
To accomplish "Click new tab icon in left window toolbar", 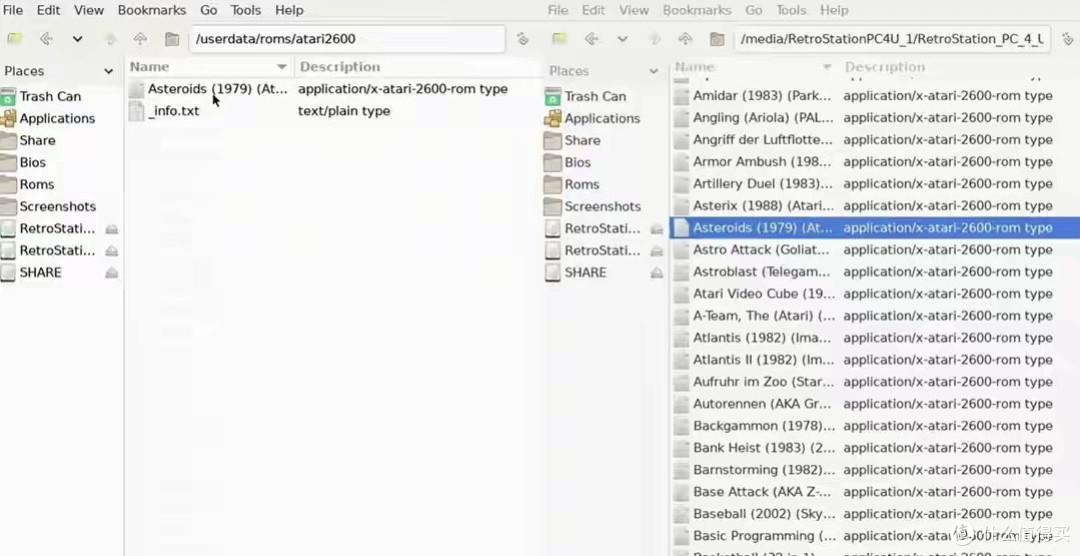I will (x=14, y=39).
